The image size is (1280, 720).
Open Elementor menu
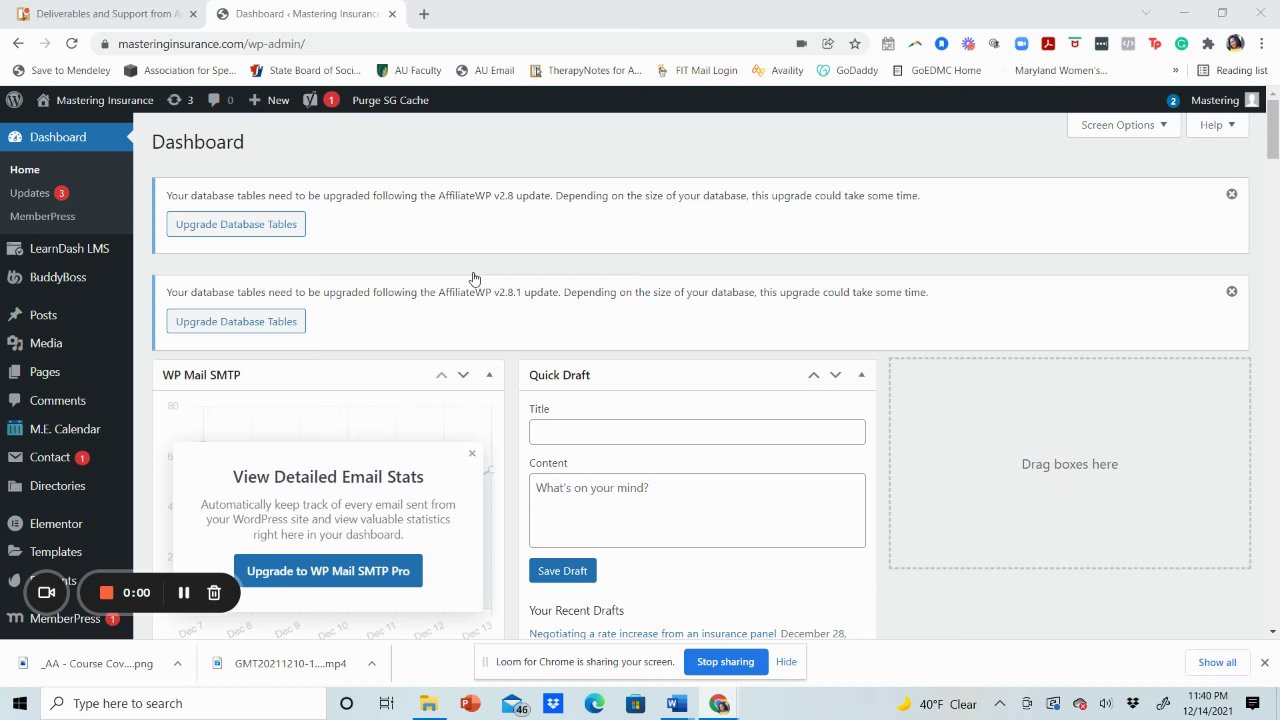pyautogui.click(x=66, y=523)
